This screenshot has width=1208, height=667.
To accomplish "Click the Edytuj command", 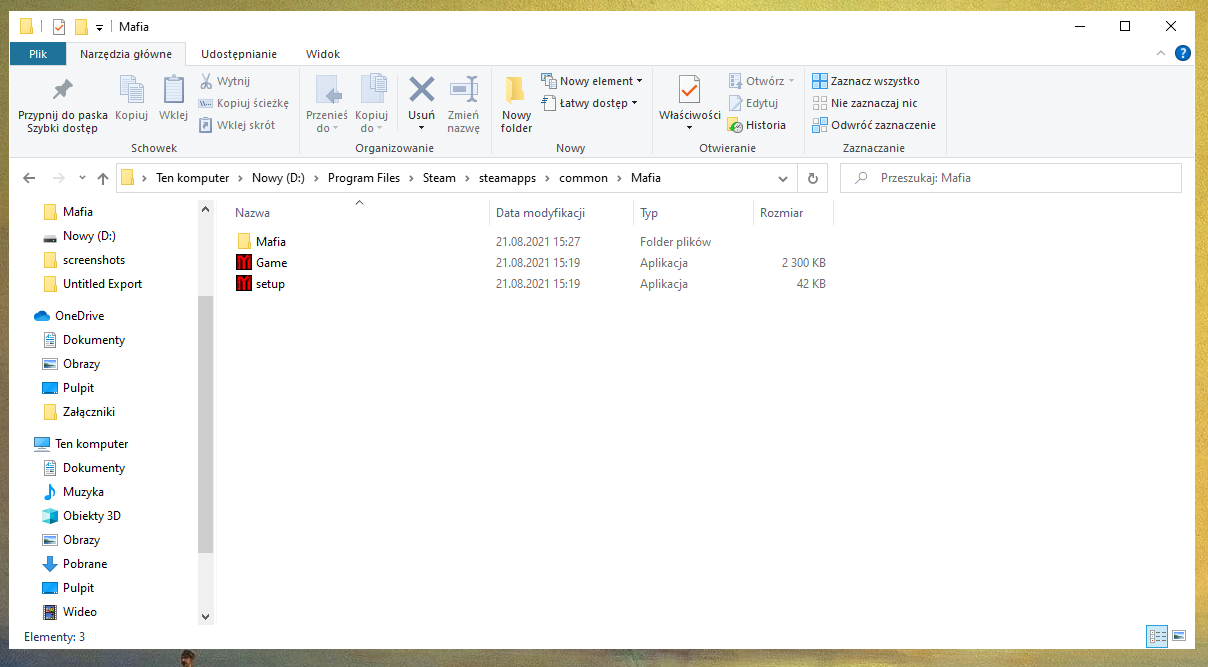I will click(752, 103).
